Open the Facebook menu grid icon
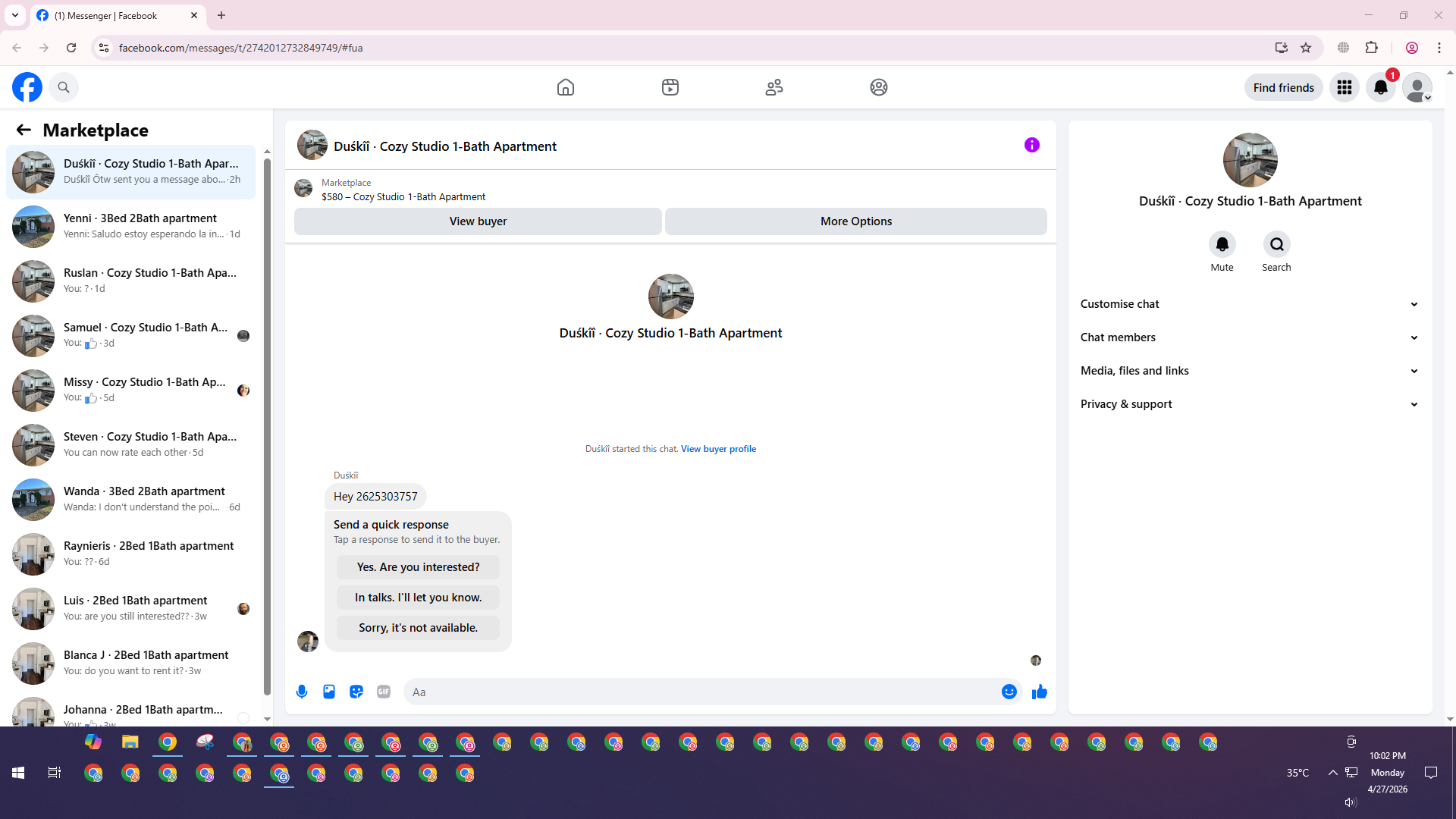The image size is (1456, 819). tap(1344, 87)
